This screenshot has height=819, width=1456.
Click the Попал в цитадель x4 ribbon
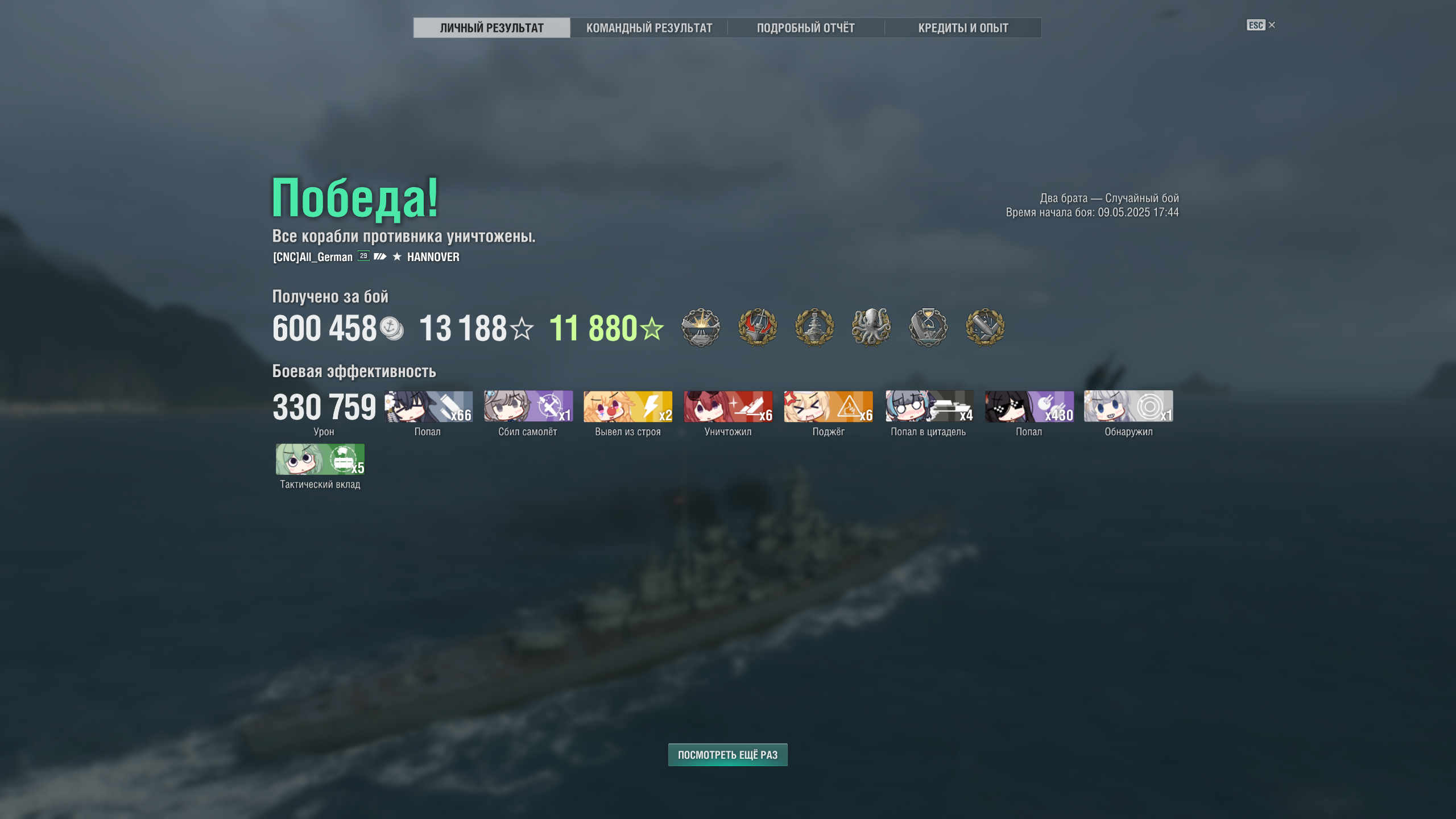tap(929, 406)
